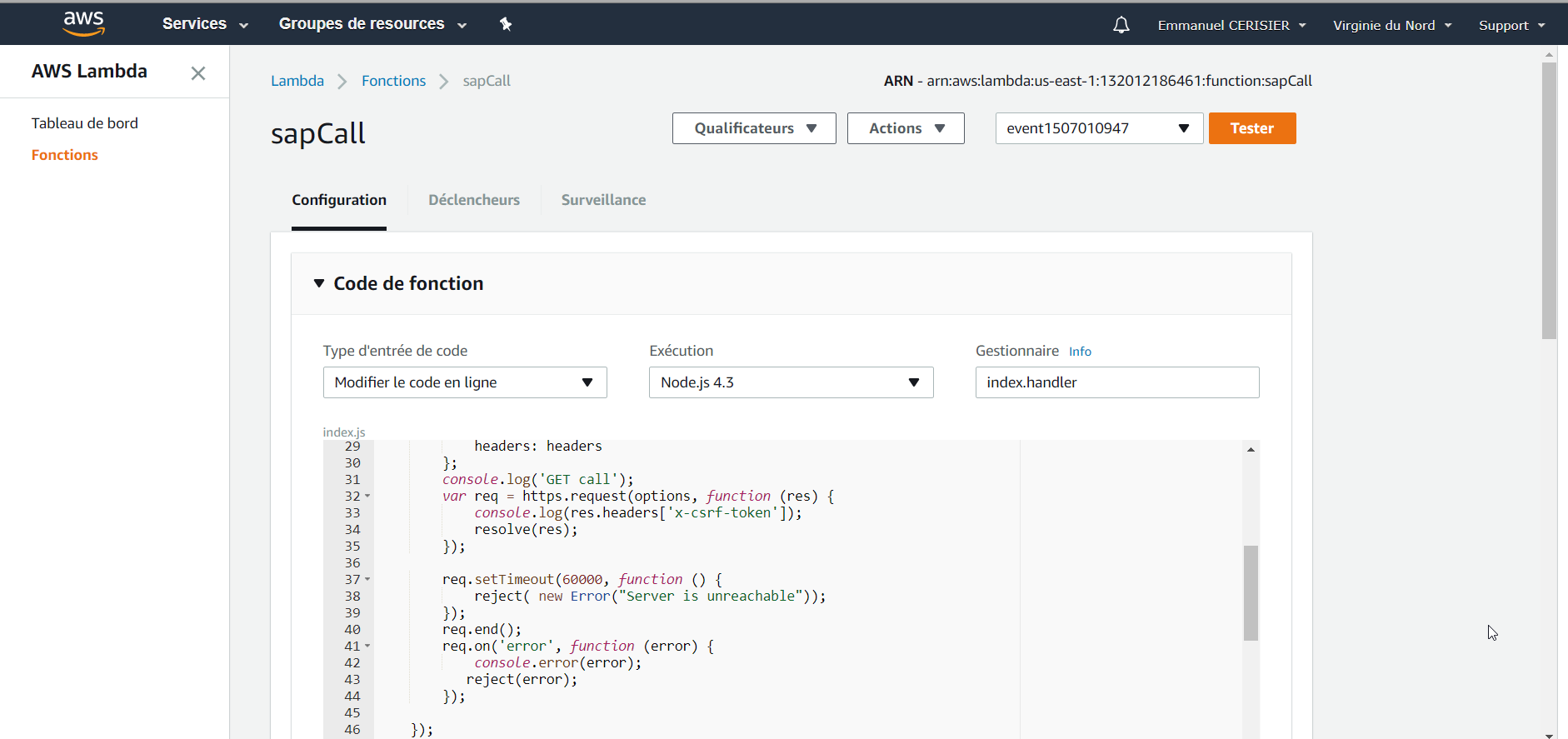Expand the Node.js 4.3 runtime dropdown

pyautogui.click(x=791, y=382)
